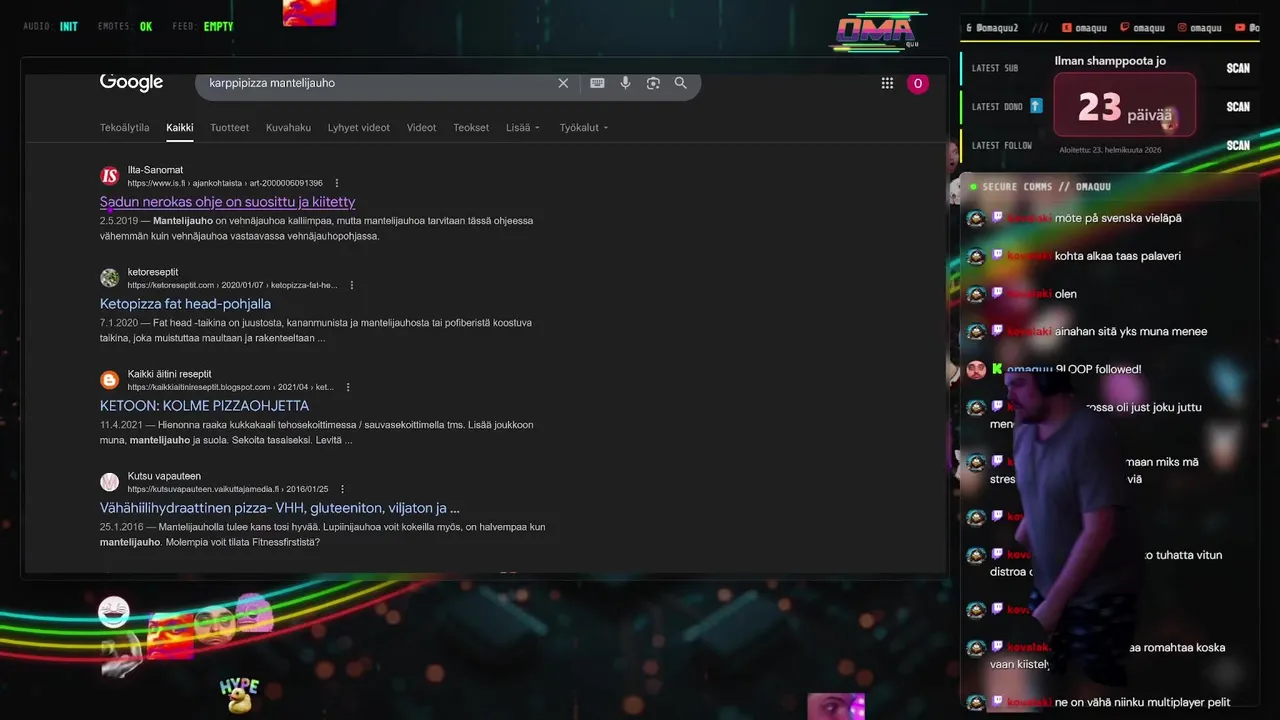Select the Kaikki tab
1280x720 pixels.
coord(180,128)
